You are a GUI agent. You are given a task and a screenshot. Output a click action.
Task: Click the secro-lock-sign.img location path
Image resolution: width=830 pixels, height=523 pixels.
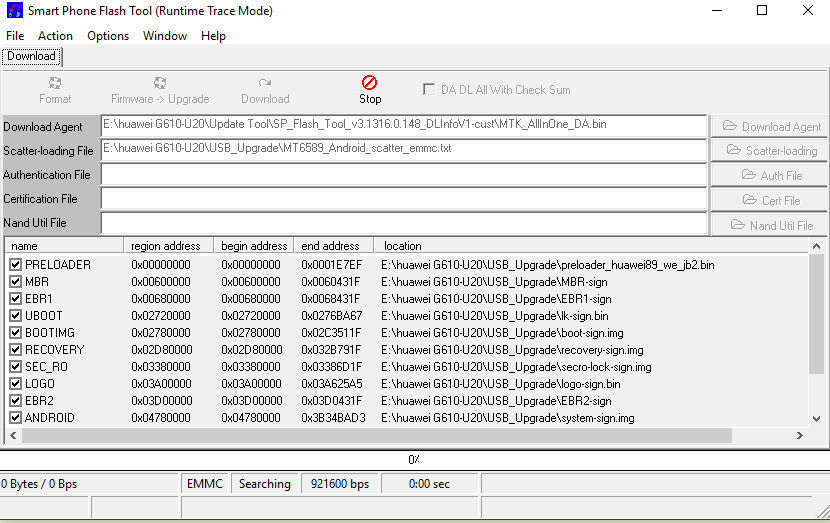[x=516, y=366]
